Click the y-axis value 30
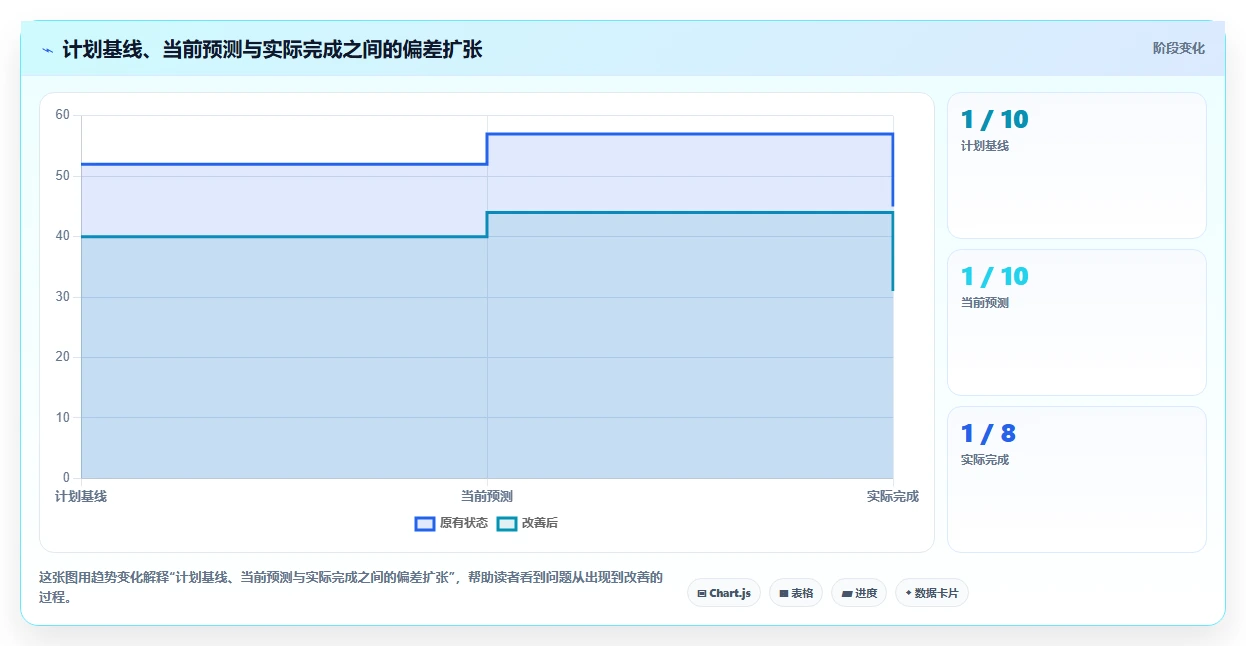The image size is (1246, 646). pos(63,297)
